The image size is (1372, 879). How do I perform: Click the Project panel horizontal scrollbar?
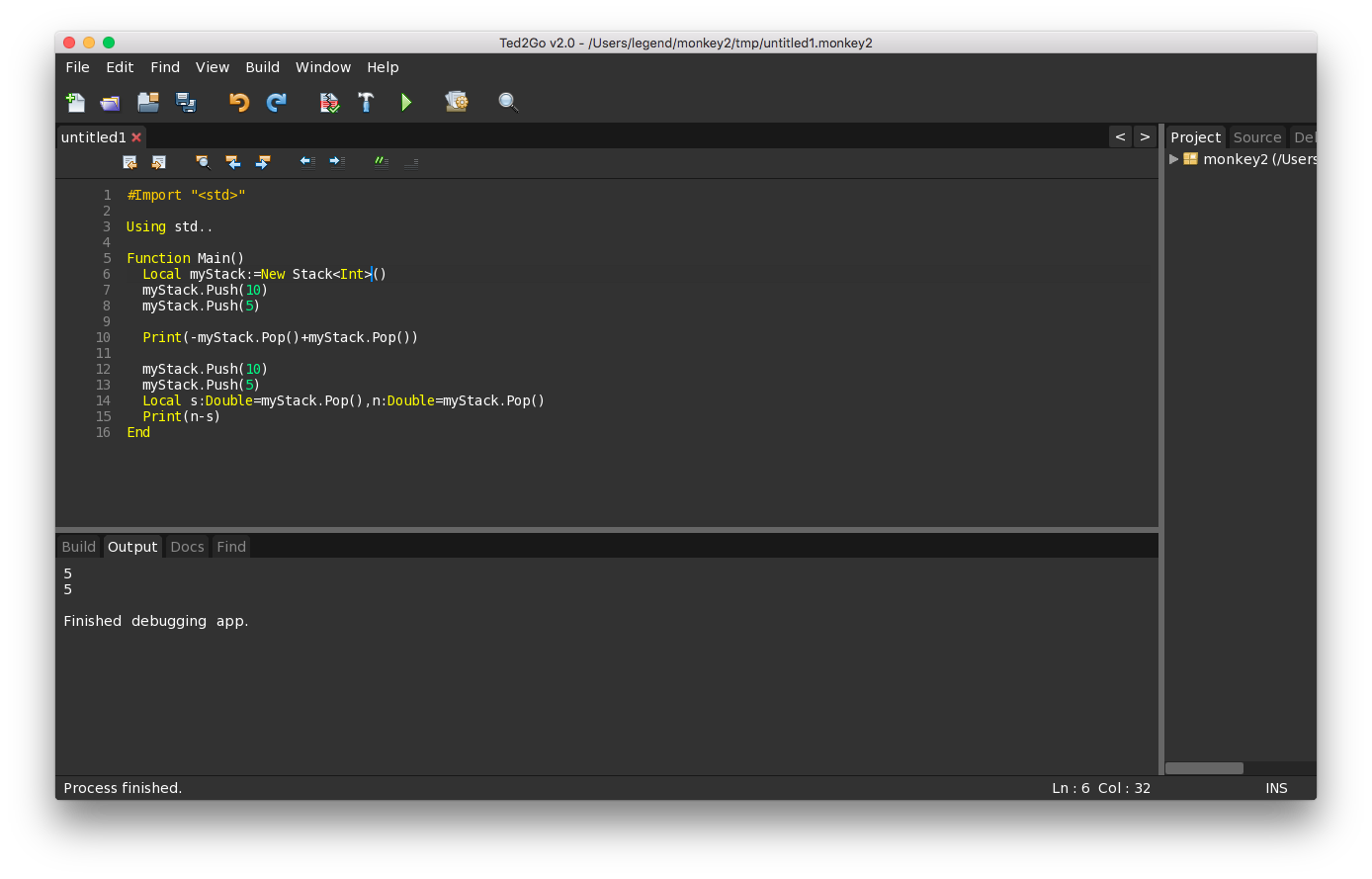(1204, 768)
